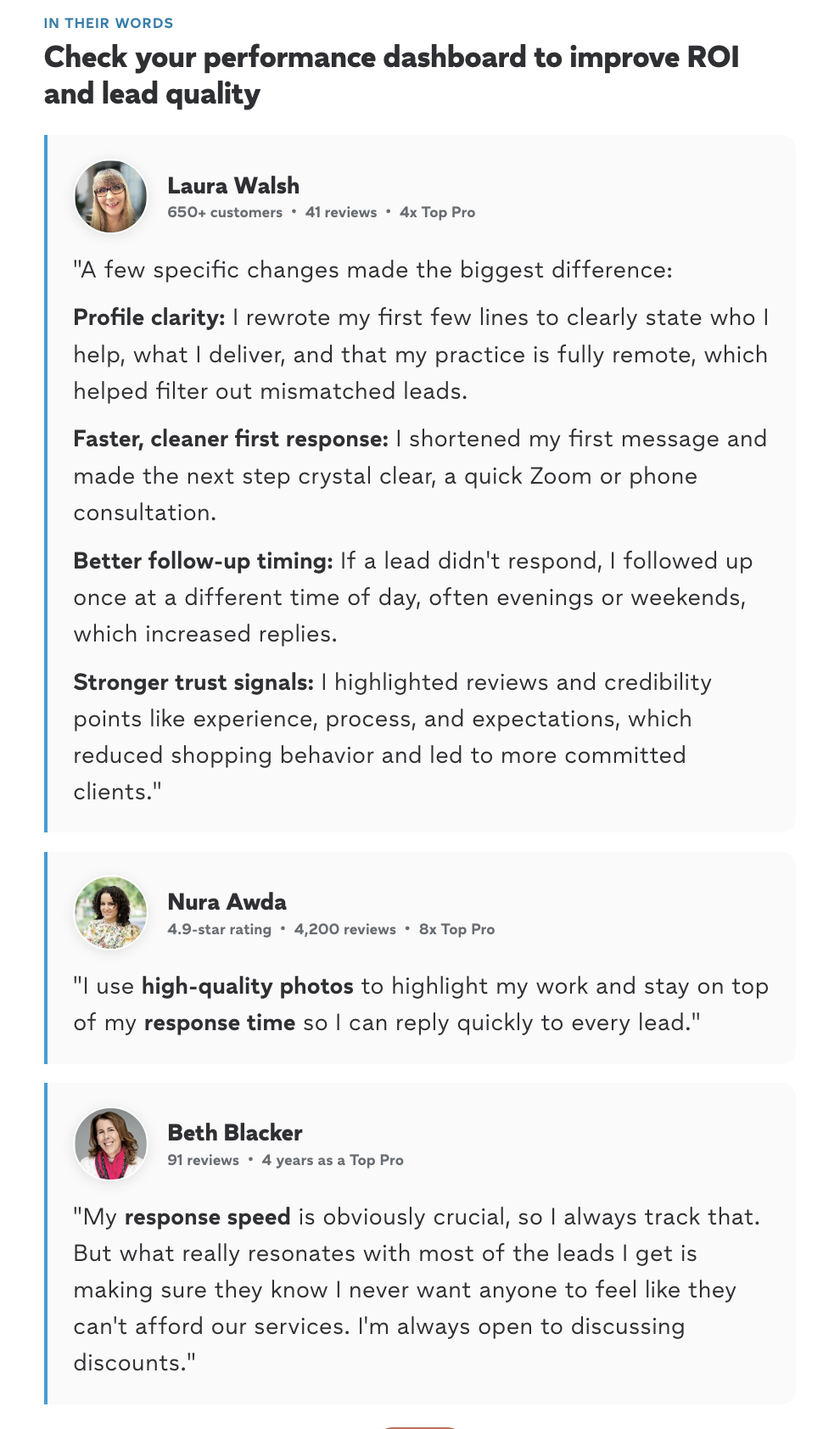This screenshot has width=840, height=1429.
Task: Click the bold 'Profile clarity:' phrase
Action: click(149, 317)
